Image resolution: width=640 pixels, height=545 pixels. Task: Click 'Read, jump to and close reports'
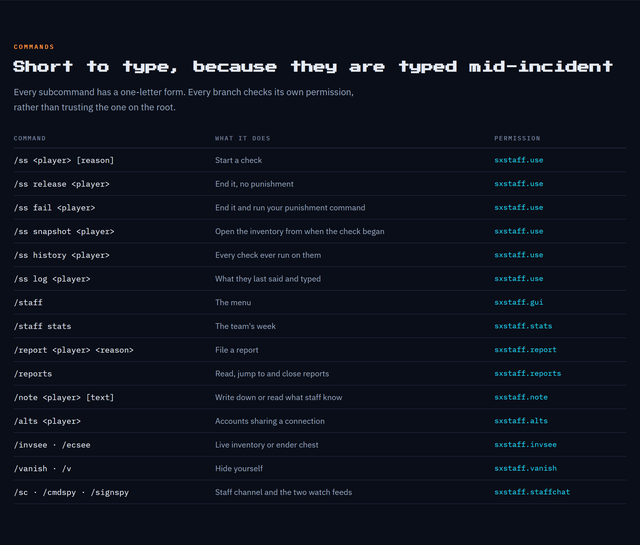272,373
